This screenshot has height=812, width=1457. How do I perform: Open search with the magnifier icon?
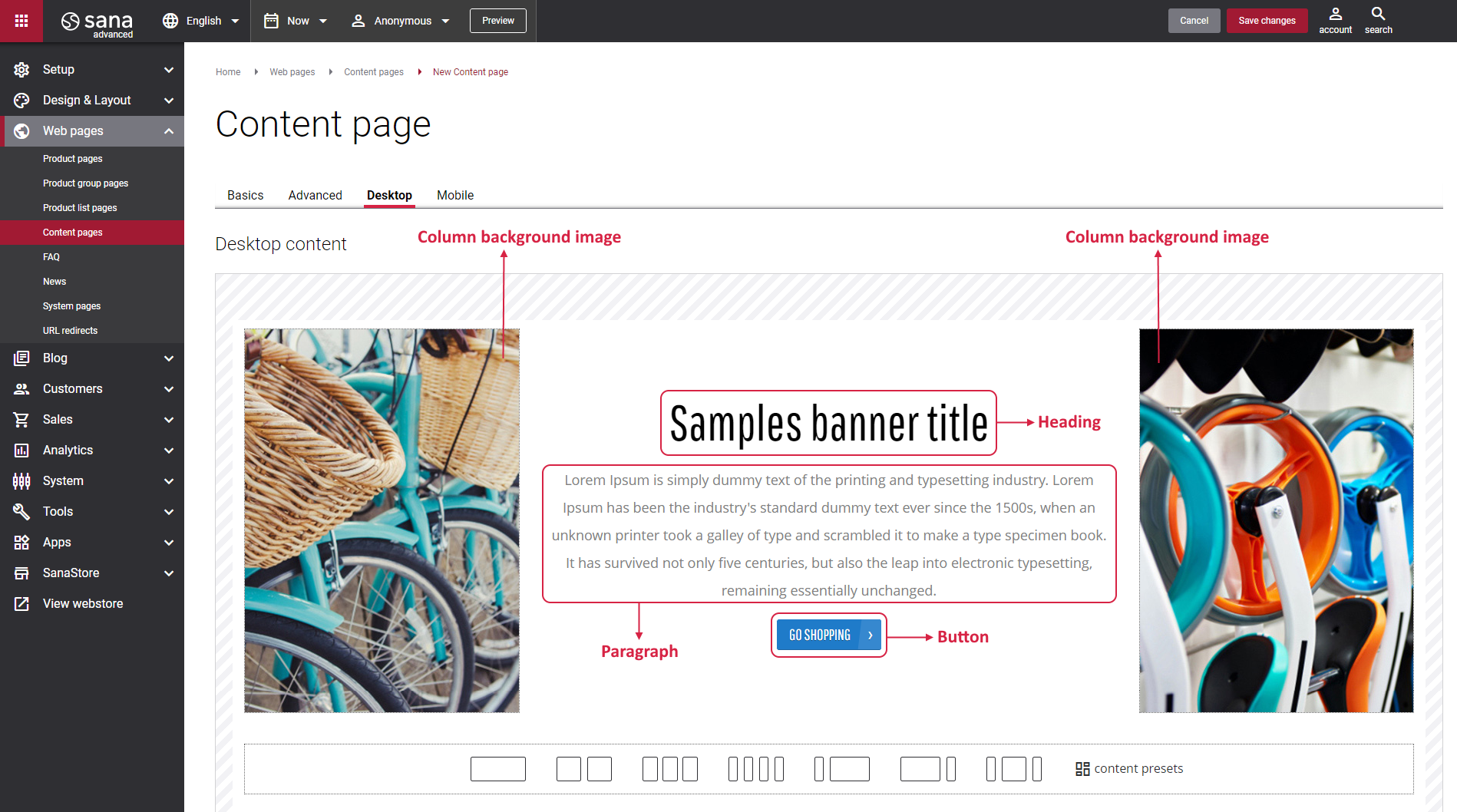1378,15
